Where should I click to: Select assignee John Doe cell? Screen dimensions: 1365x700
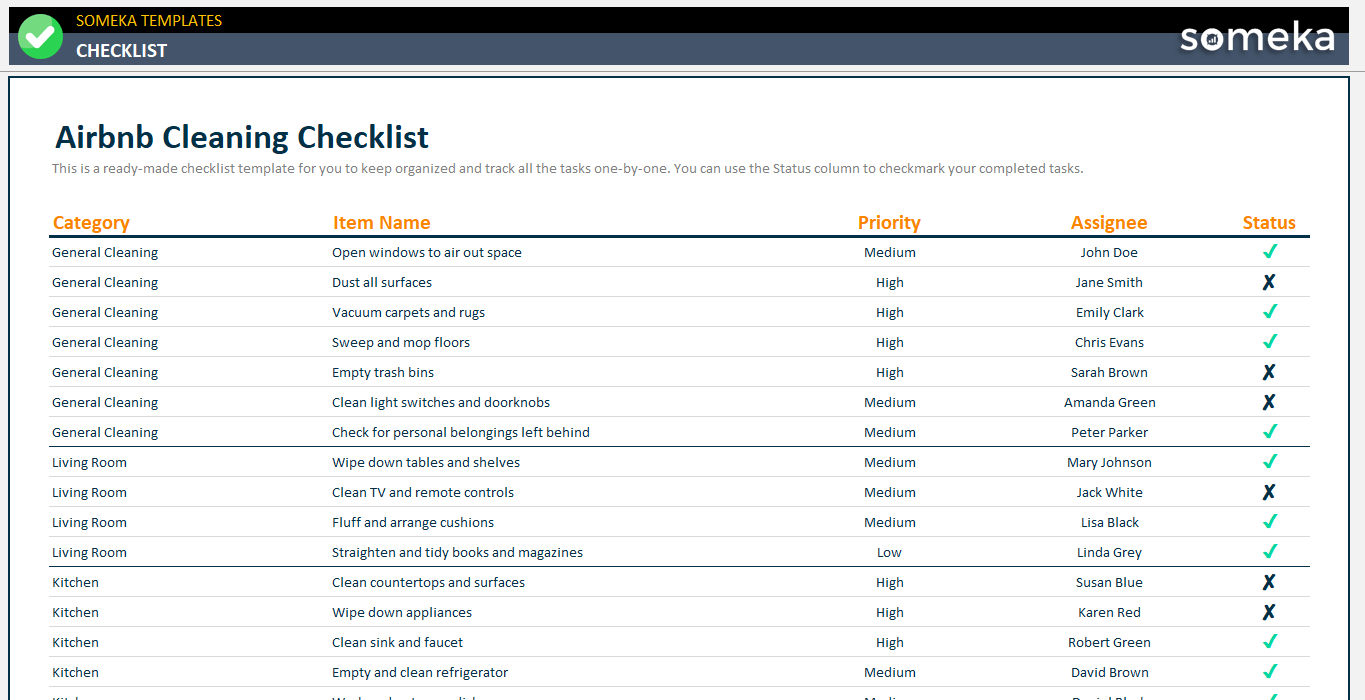click(x=1109, y=253)
